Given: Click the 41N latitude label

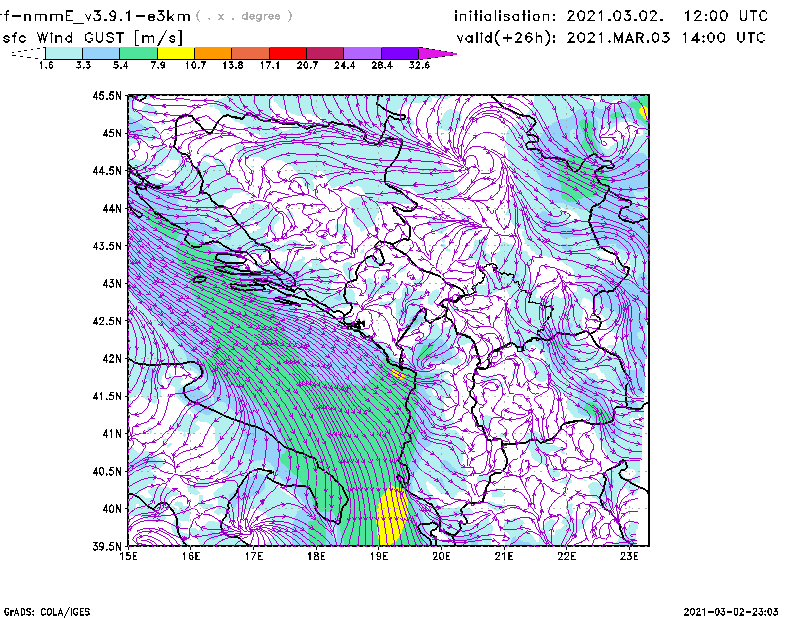Looking at the screenshot, I should [112, 434].
